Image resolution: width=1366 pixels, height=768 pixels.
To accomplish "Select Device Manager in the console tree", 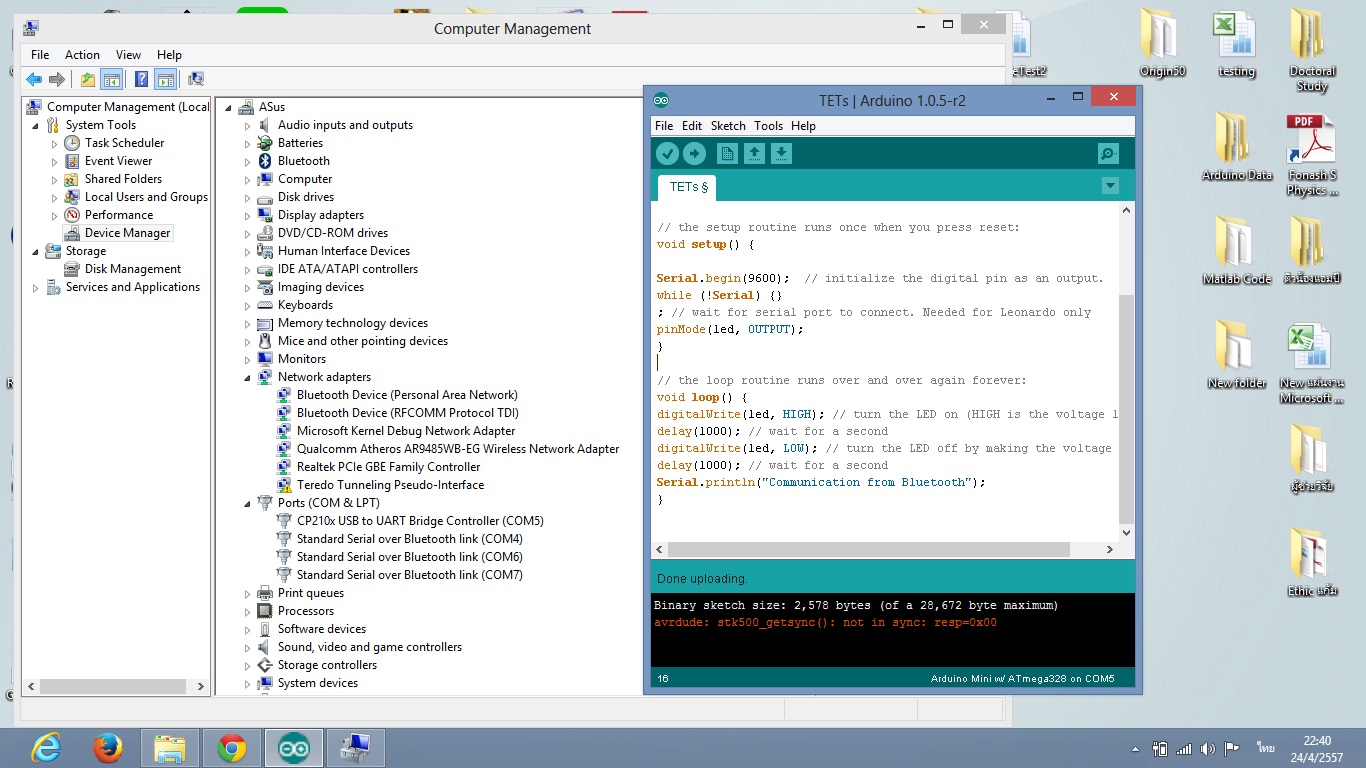I will coord(128,233).
